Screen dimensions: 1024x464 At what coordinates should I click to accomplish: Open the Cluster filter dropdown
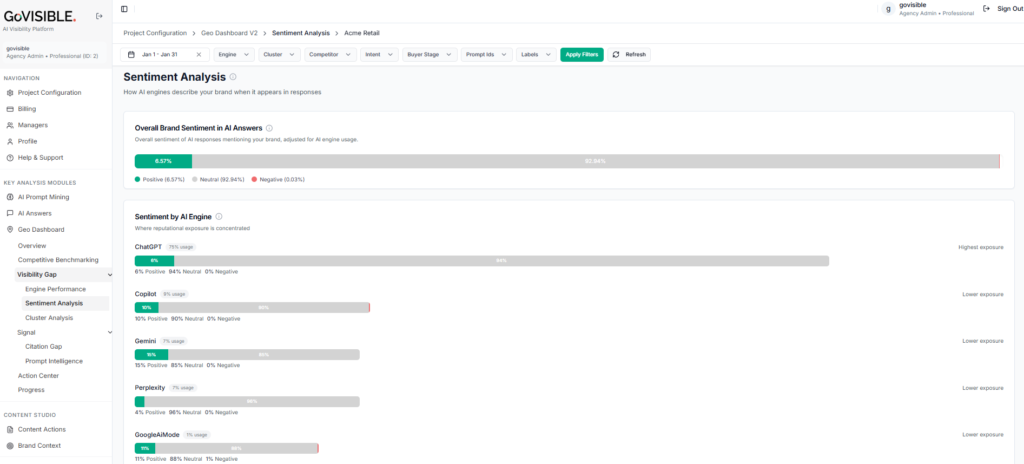(x=280, y=54)
